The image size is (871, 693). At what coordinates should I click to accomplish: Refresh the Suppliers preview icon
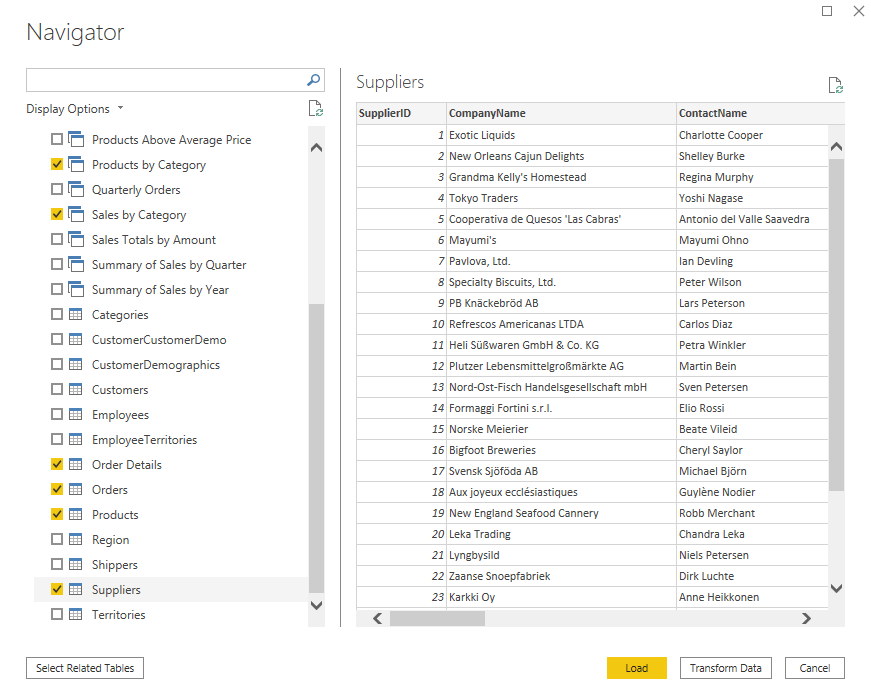835,85
